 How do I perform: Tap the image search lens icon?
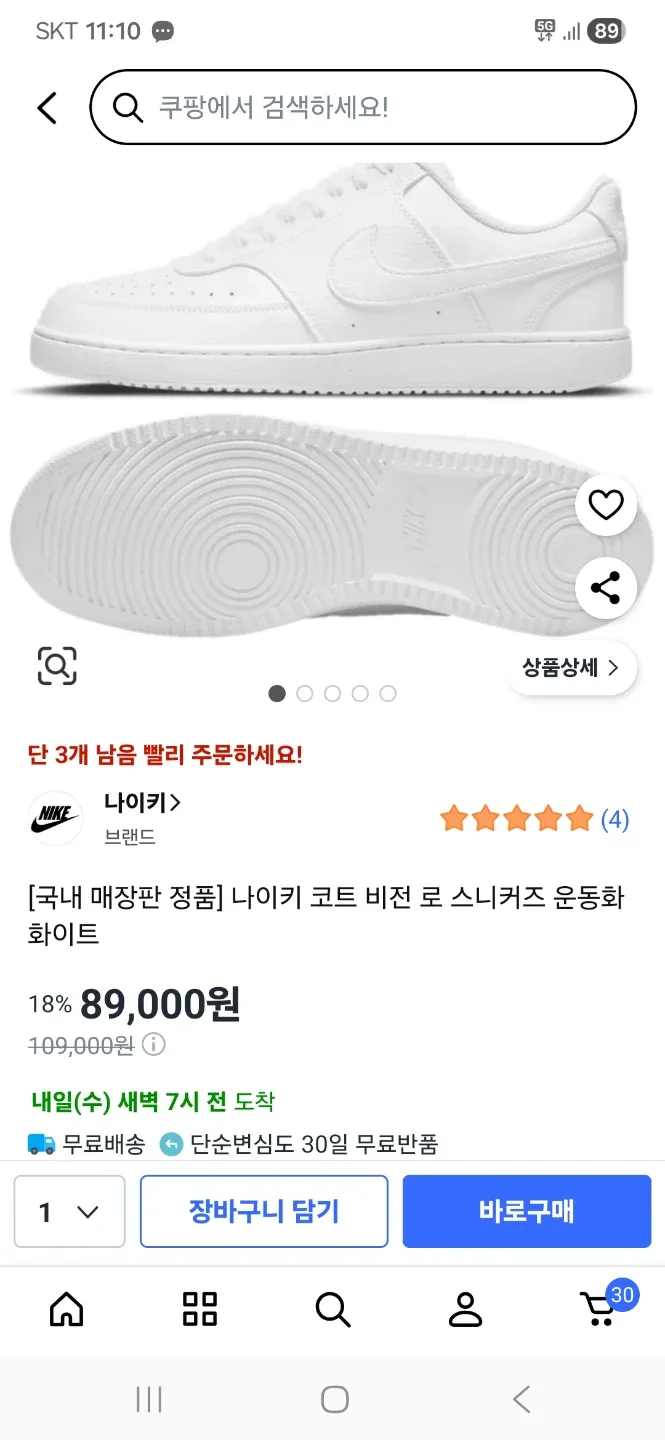point(59,664)
